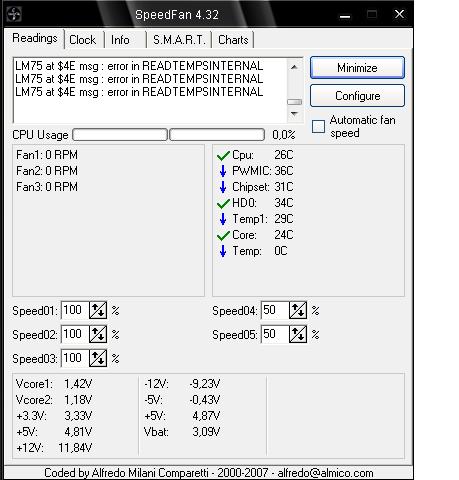Image resolution: width=459 pixels, height=480 pixels.
Task: Click the alfredo@almico.com email in footer
Action: coord(325,473)
